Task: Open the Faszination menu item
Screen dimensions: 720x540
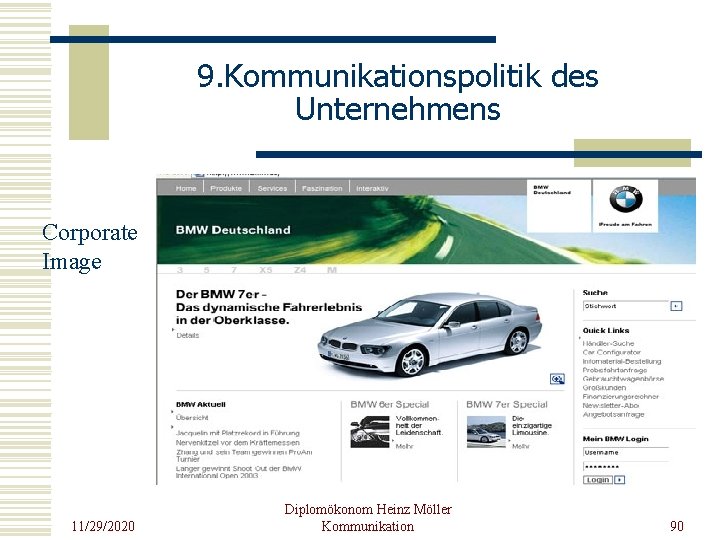Action: [322, 188]
